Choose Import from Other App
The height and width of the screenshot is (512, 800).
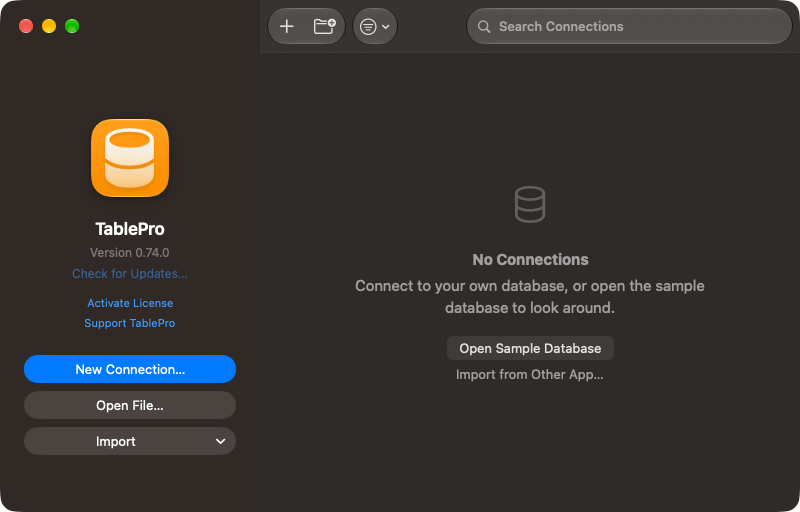click(x=530, y=375)
